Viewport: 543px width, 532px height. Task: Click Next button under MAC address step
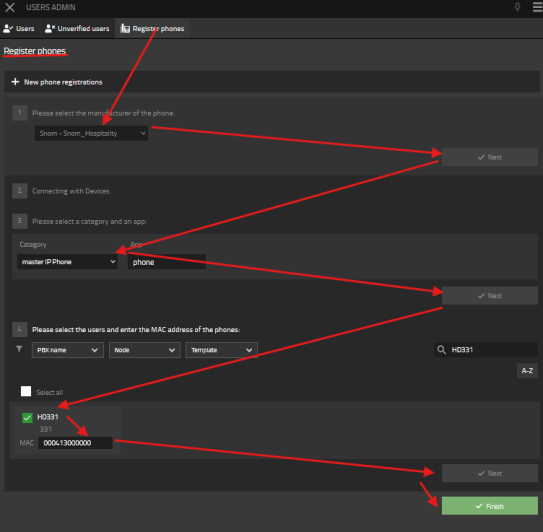[x=490, y=473]
